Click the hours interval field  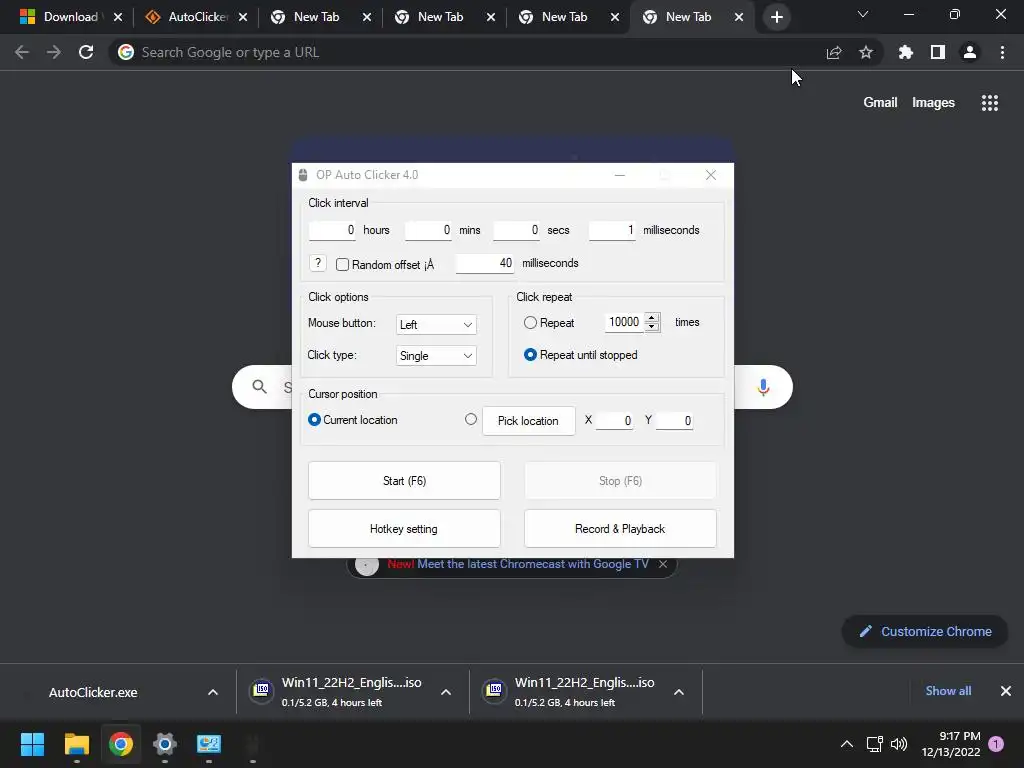[x=332, y=230]
